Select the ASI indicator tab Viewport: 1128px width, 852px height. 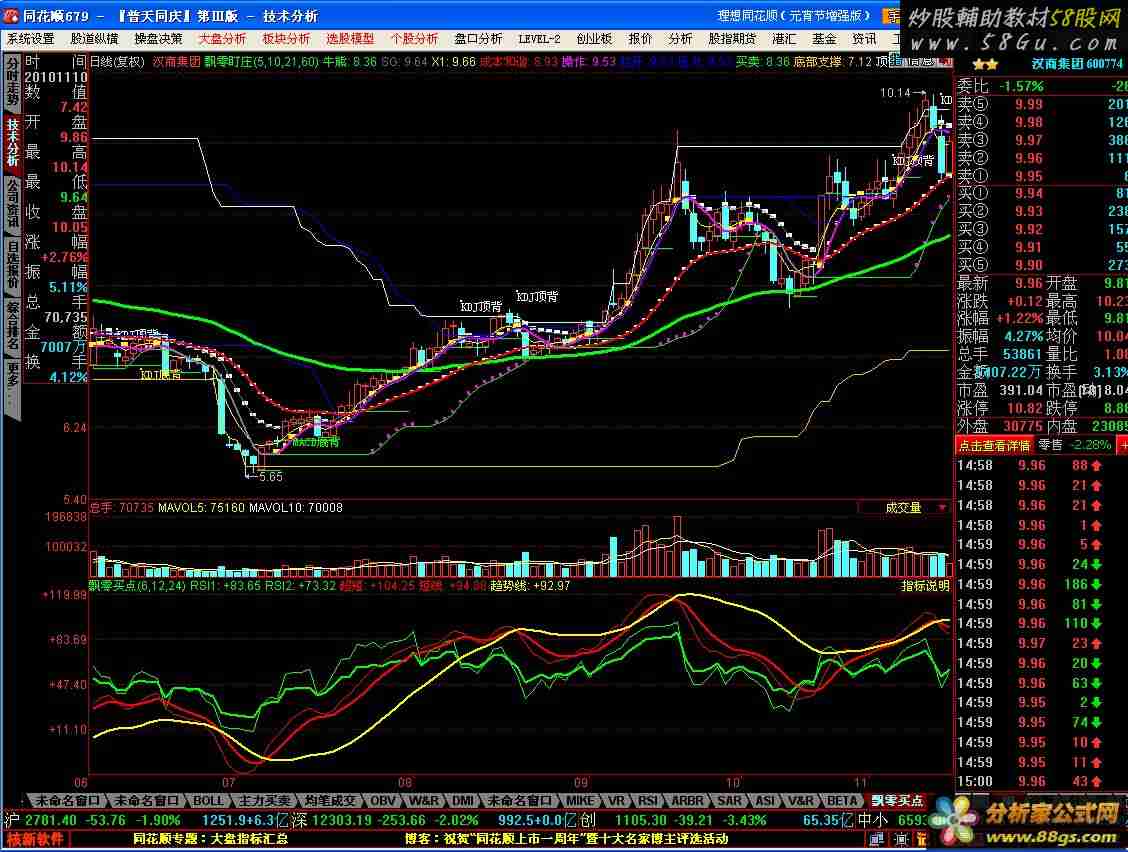click(x=765, y=800)
